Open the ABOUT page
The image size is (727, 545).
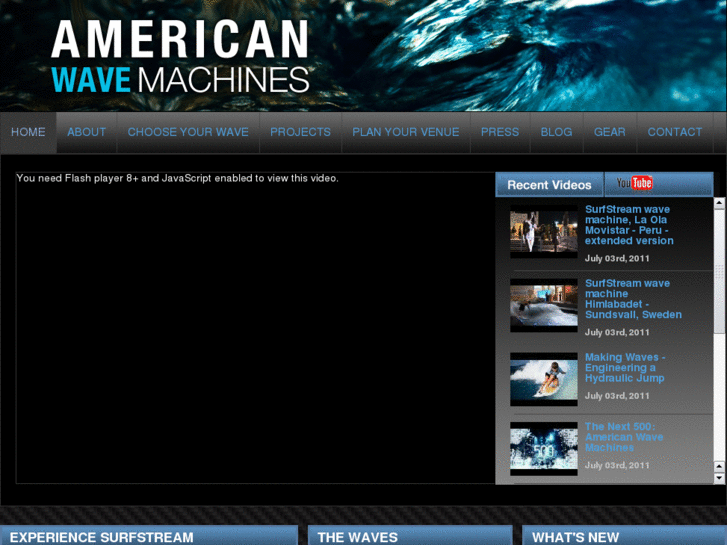(x=87, y=132)
